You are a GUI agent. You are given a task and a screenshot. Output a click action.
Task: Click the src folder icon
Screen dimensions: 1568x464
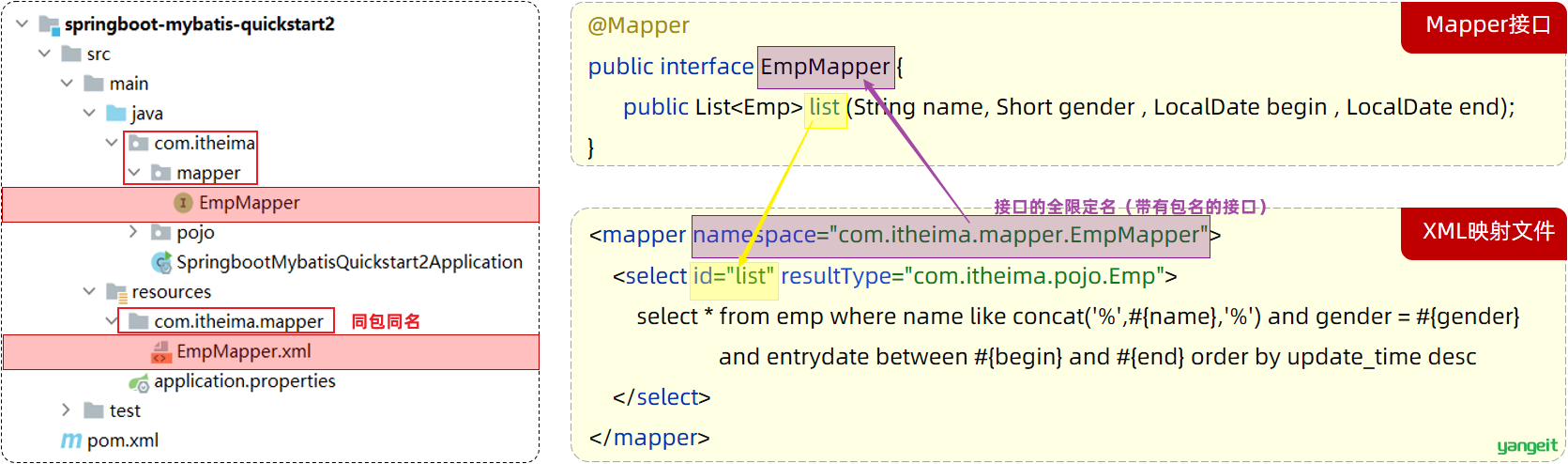pos(71,54)
